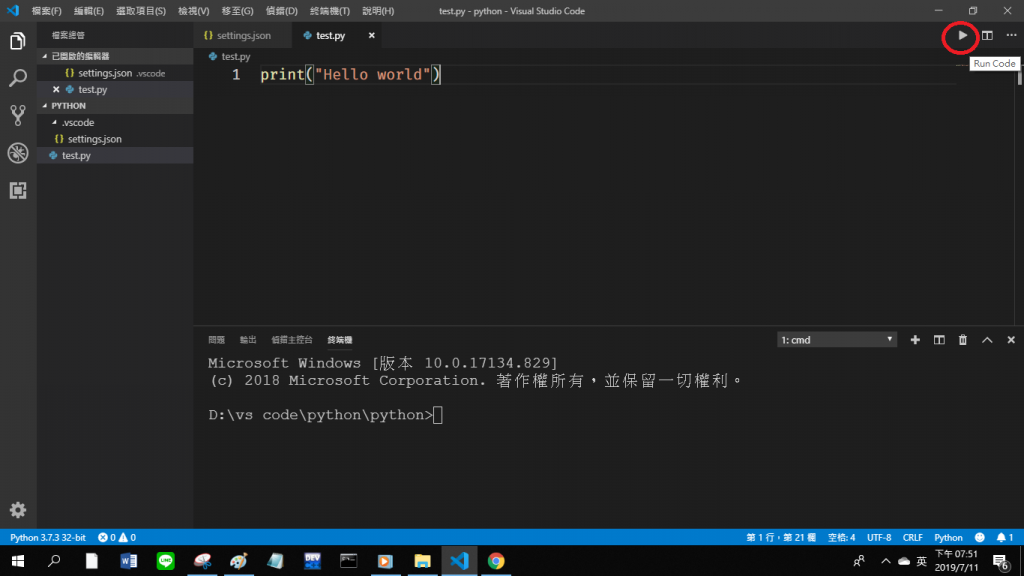
Task: Open the Debug view in activity bar
Action: pyautogui.click(x=18, y=153)
